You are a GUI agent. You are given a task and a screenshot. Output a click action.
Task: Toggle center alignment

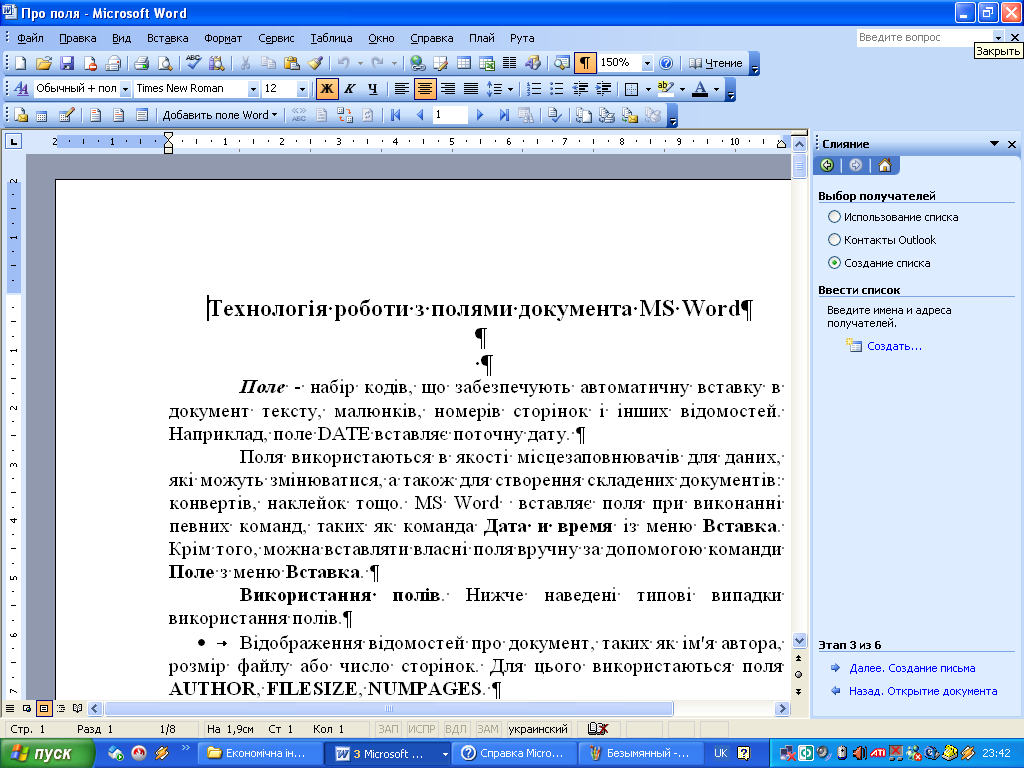(x=424, y=88)
